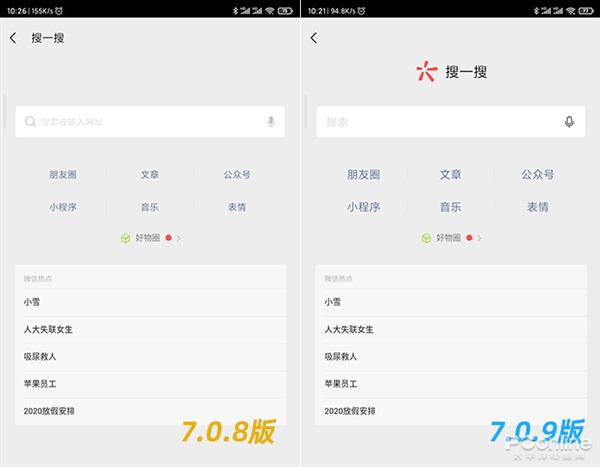The height and width of the screenshot is (467, 600).
Task: Tap alarm clock icon in left status bar
Action: coord(59,11)
